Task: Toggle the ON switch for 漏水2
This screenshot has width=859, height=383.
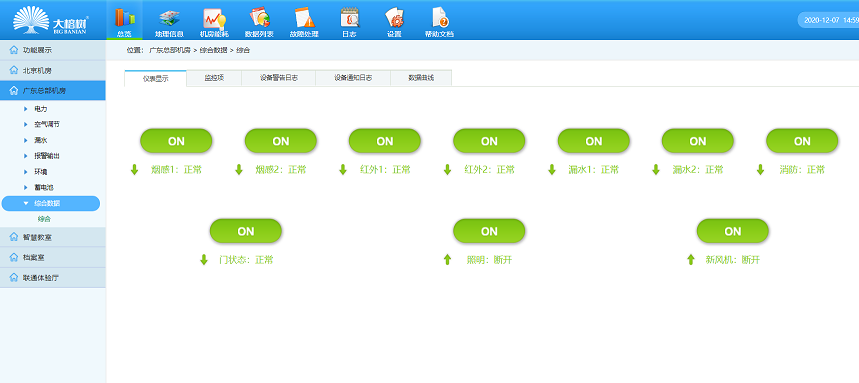Action: click(697, 141)
